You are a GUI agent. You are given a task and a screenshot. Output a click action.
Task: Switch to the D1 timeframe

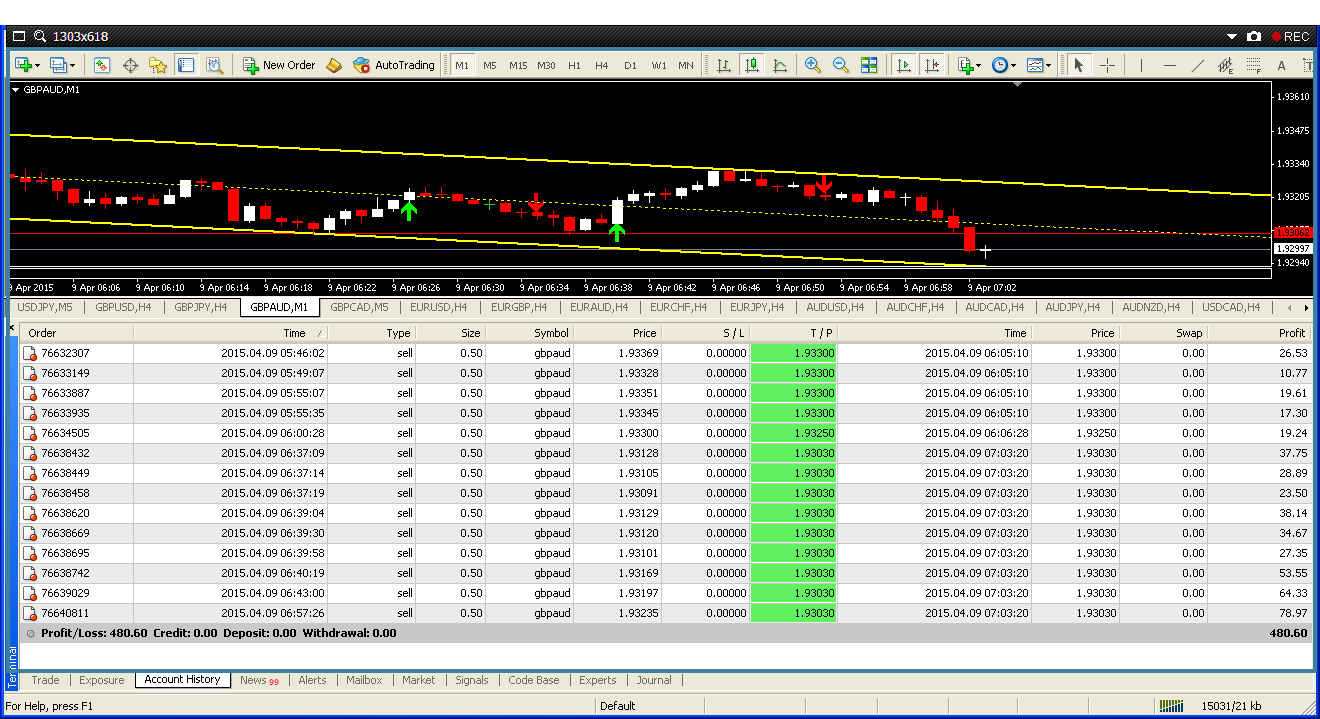[x=629, y=65]
